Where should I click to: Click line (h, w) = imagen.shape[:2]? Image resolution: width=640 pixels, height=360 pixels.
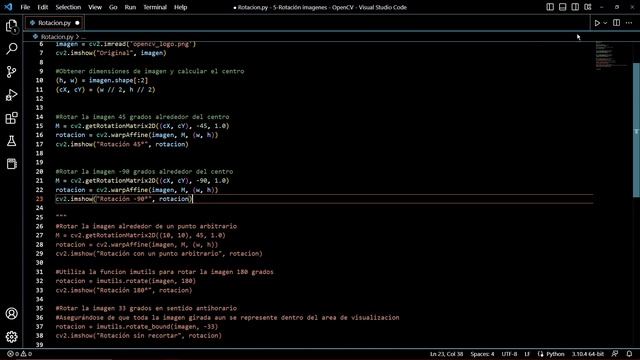pos(102,80)
